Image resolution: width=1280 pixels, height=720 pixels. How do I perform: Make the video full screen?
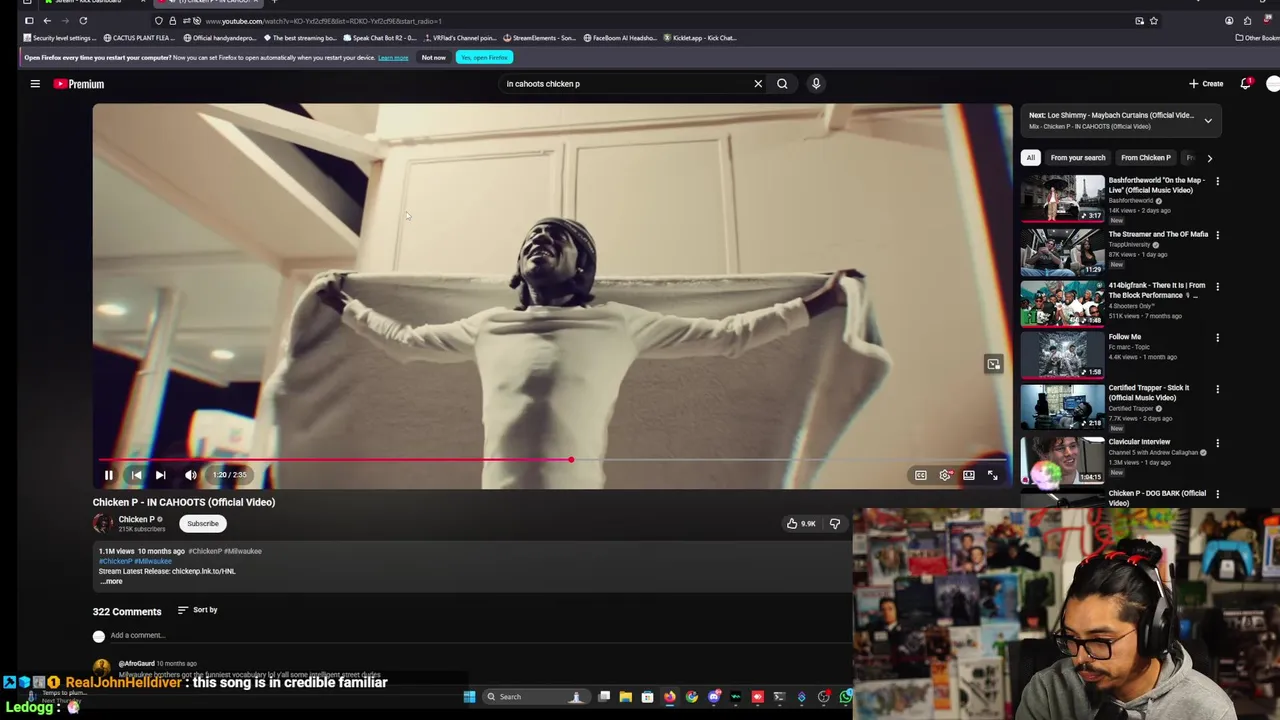993,475
